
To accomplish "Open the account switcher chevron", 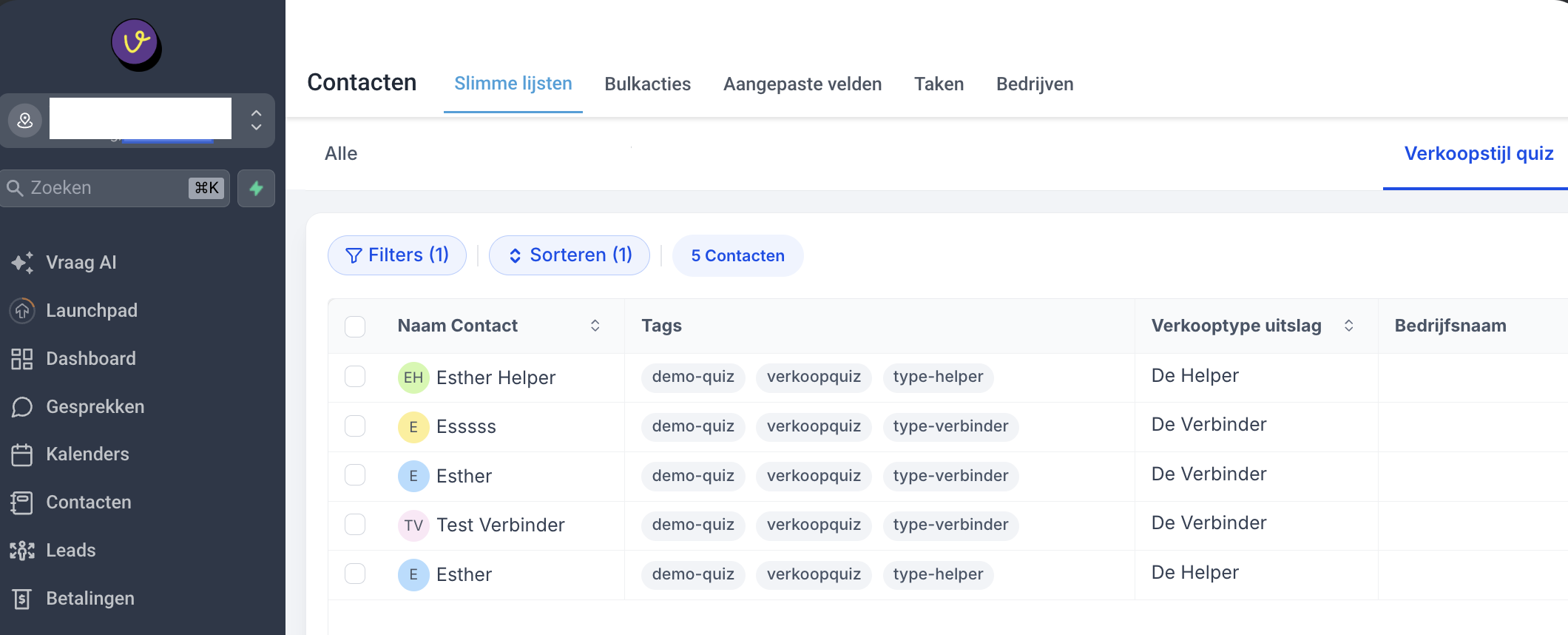I will [256, 120].
